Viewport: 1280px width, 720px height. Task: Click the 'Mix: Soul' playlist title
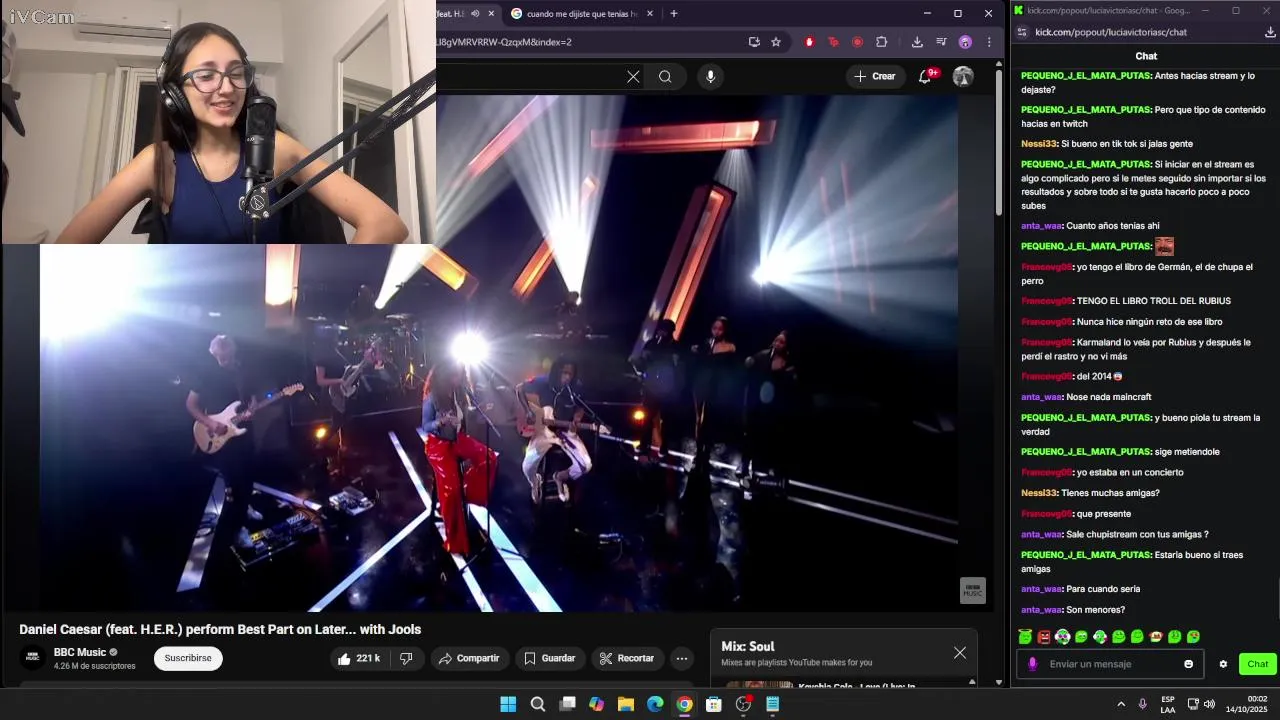[x=748, y=646]
